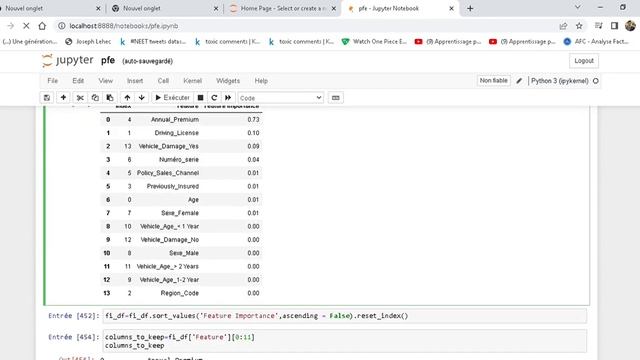The height and width of the screenshot is (360, 640).
Task: Move the selected cell up
Action: (x=127, y=98)
